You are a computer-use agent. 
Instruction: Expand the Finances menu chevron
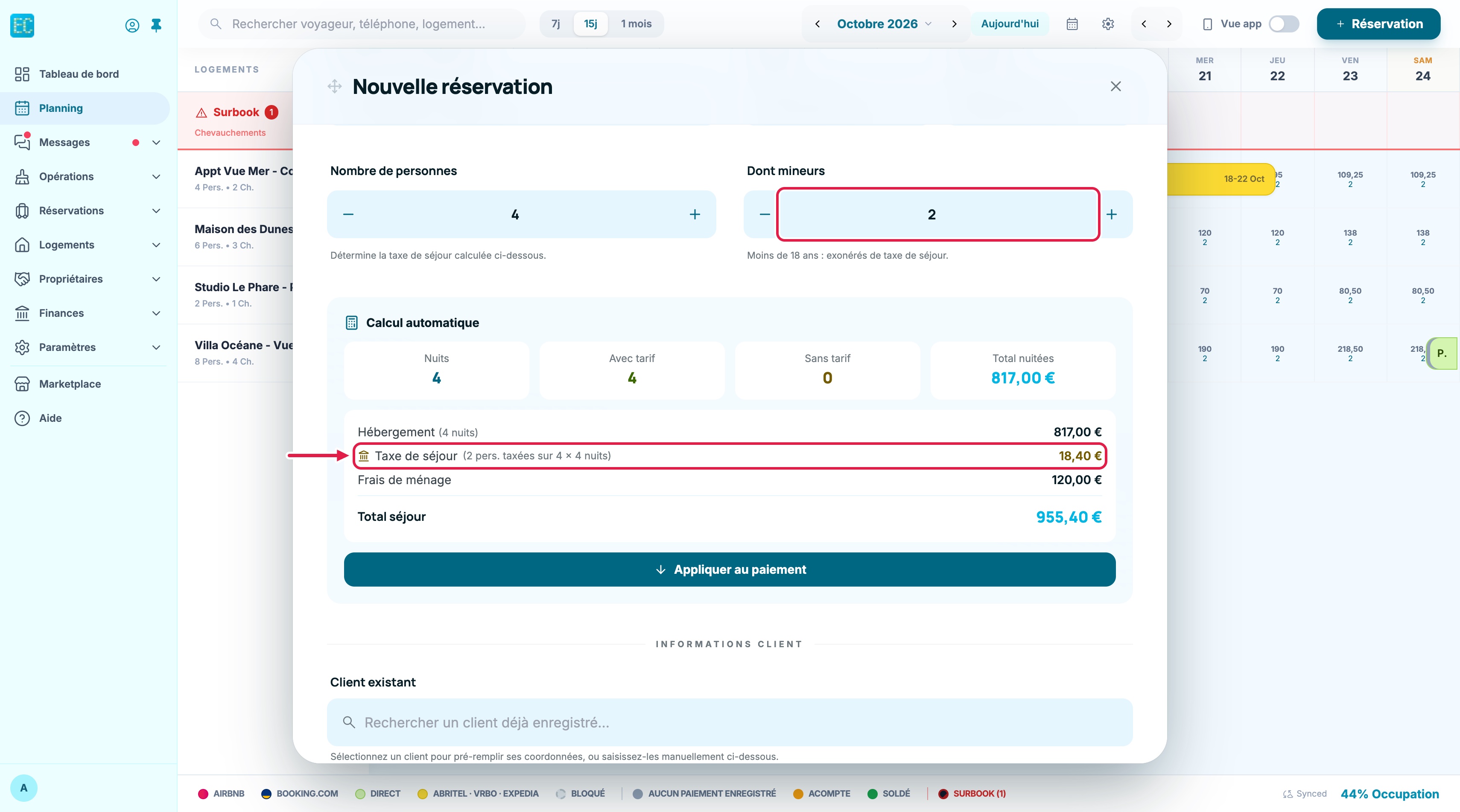[x=156, y=313]
